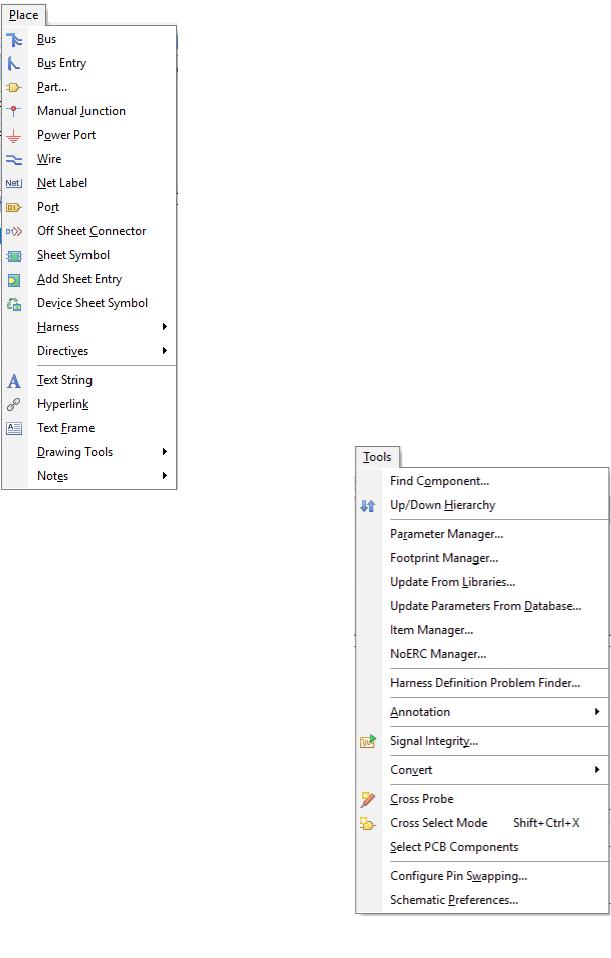The image size is (611, 958).
Task: Click the Port icon
Action: pyautogui.click(x=14, y=207)
